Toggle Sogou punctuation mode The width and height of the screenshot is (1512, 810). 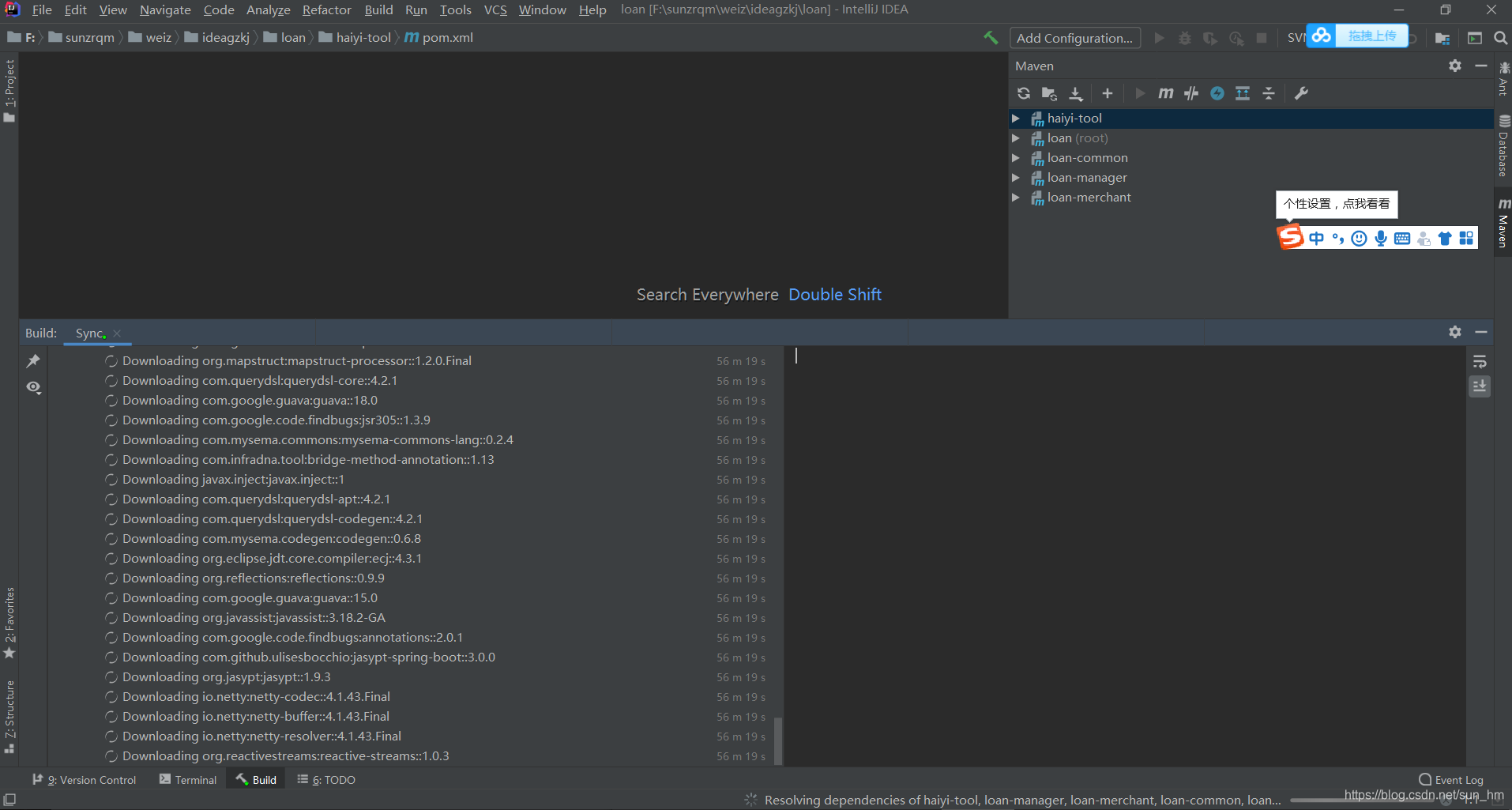click(x=1337, y=239)
